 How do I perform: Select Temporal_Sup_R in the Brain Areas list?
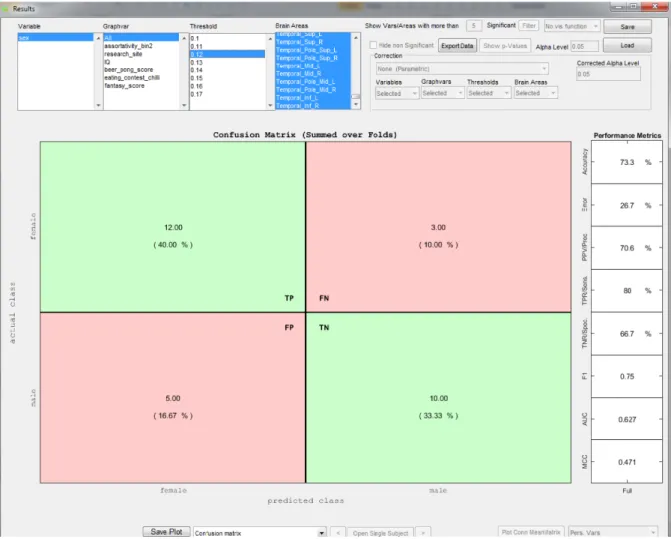313,42
